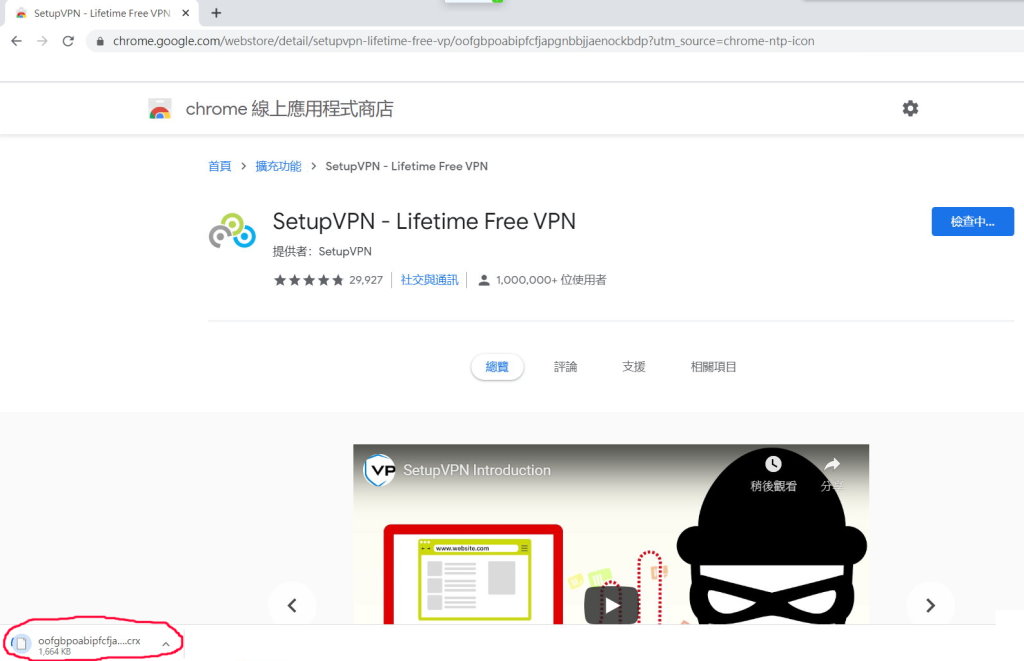Click the VP channel logo in the video

point(379,470)
